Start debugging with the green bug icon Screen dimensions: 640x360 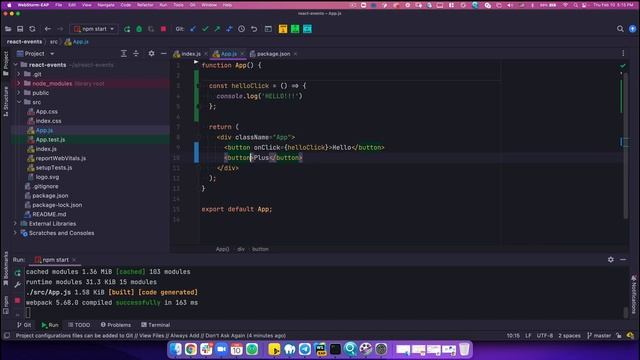coord(139,29)
